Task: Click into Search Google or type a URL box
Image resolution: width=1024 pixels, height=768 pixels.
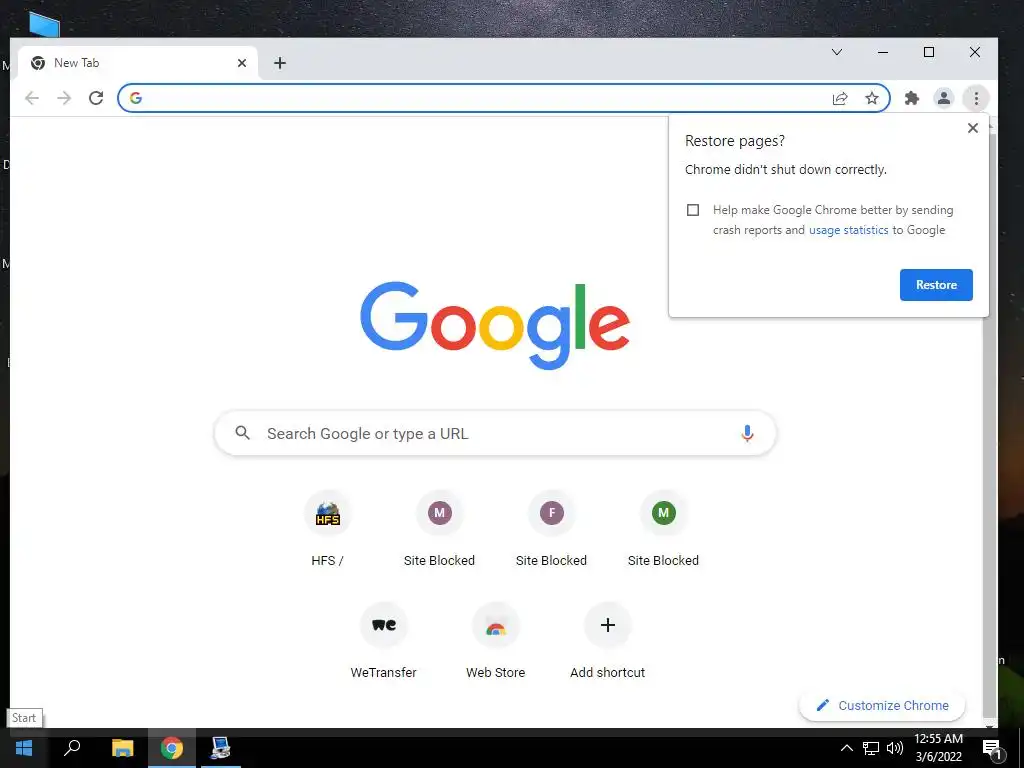Action: (x=495, y=433)
